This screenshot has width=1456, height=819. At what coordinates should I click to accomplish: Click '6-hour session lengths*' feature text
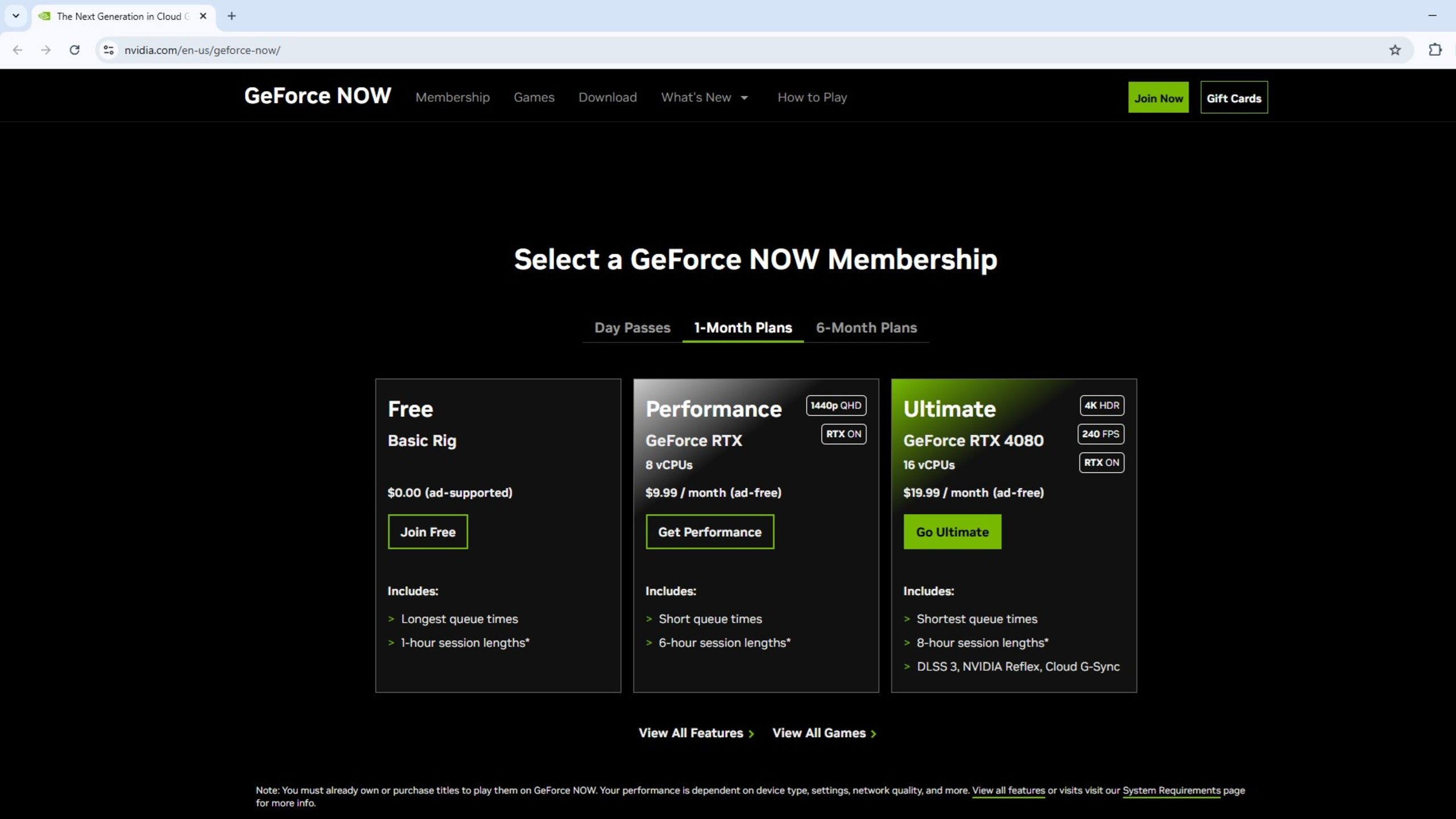click(x=725, y=643)
